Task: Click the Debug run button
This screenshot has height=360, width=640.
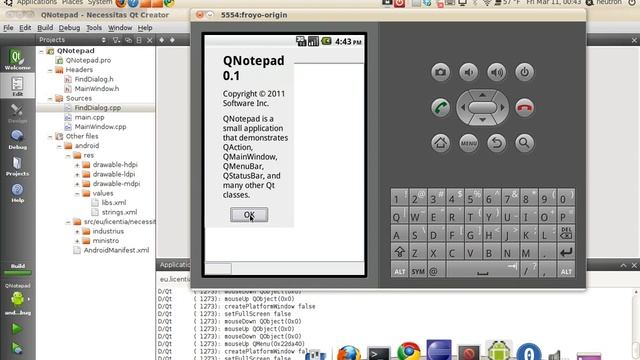Action: tap(17, 348)
